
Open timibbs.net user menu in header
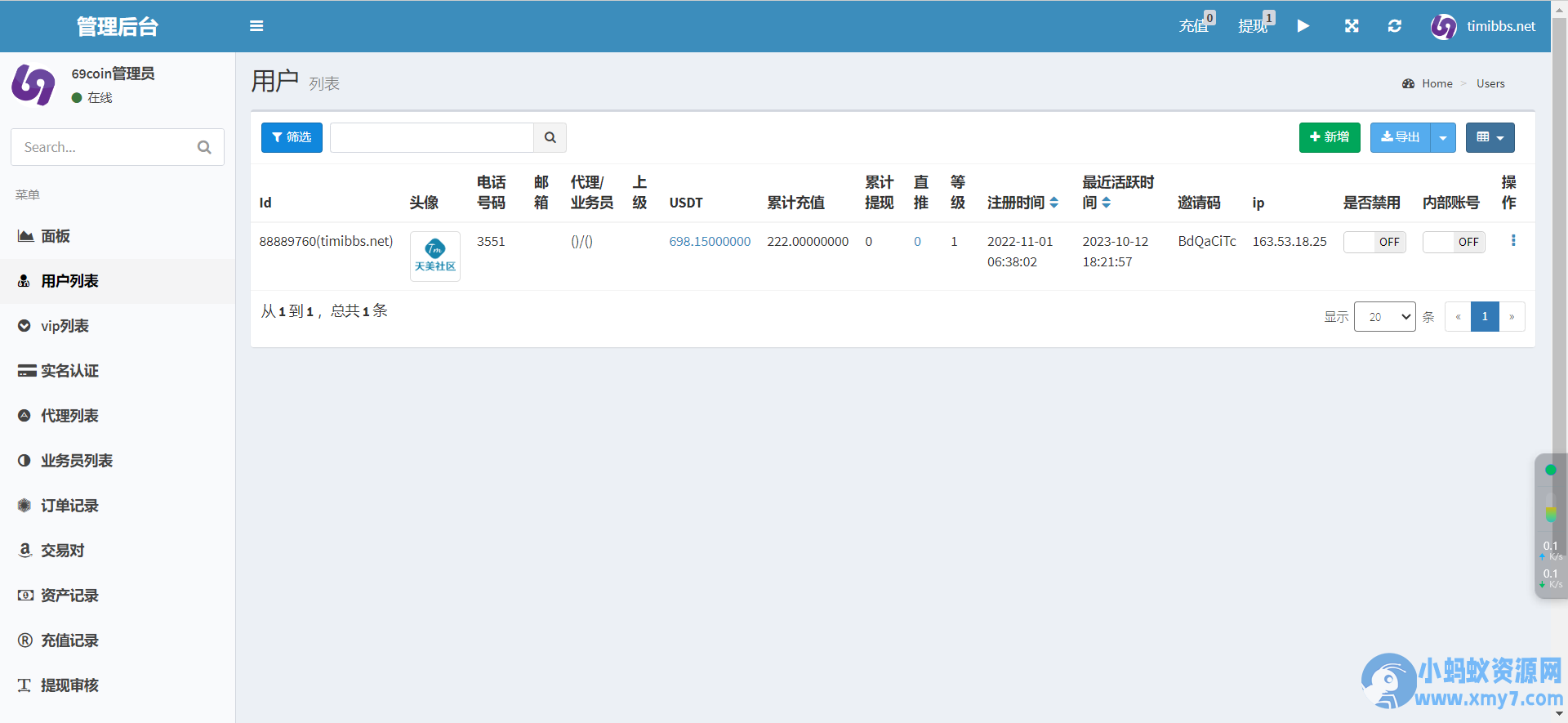[x=1483, y=26]
